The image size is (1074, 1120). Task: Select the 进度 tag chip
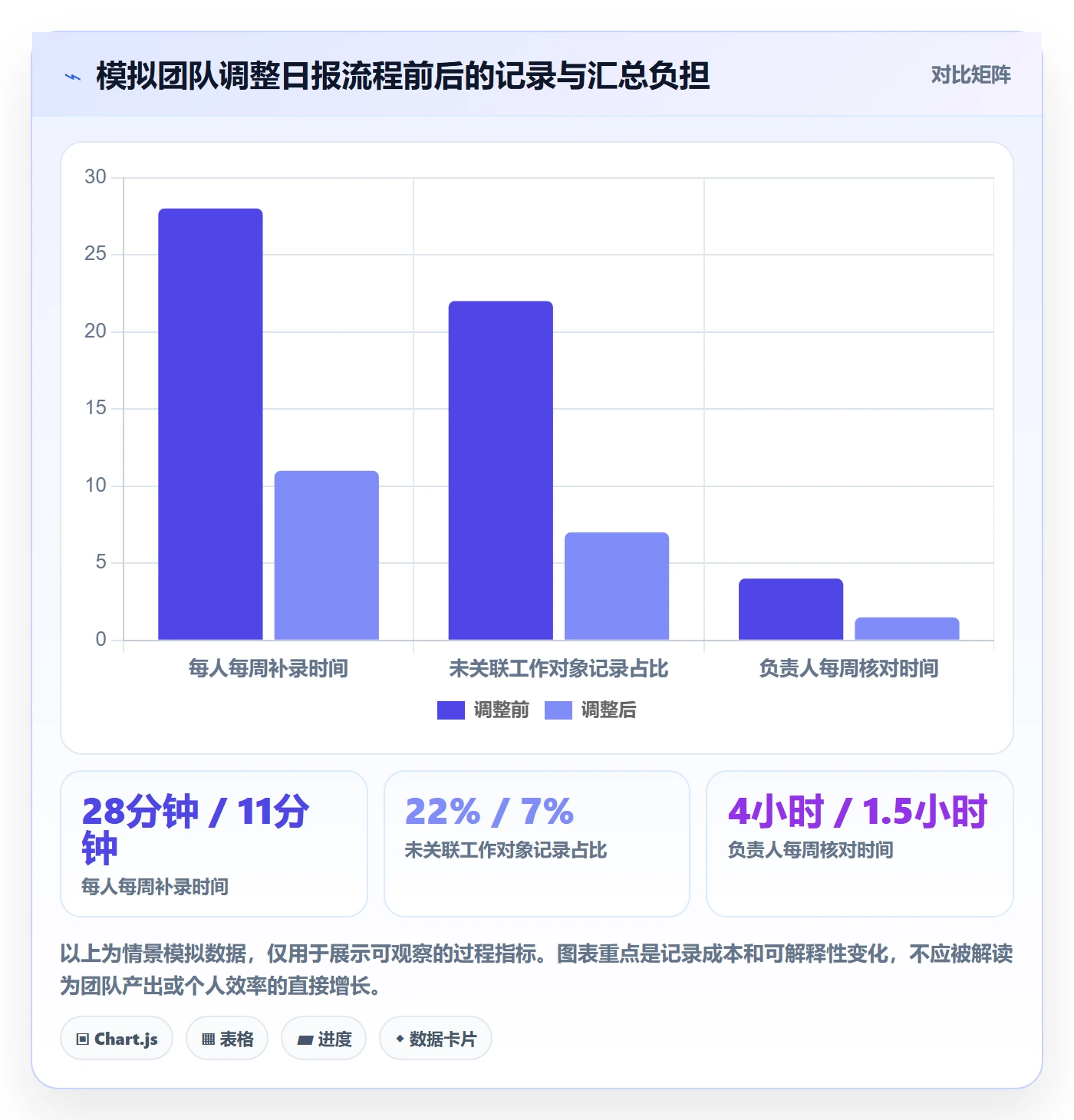coord(324,1039)
